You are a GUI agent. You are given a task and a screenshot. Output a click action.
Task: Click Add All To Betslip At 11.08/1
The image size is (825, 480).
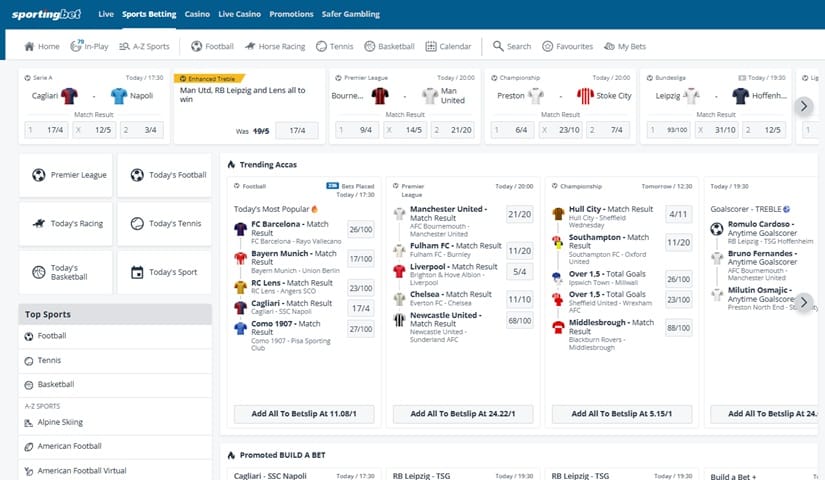coord(303,413)
